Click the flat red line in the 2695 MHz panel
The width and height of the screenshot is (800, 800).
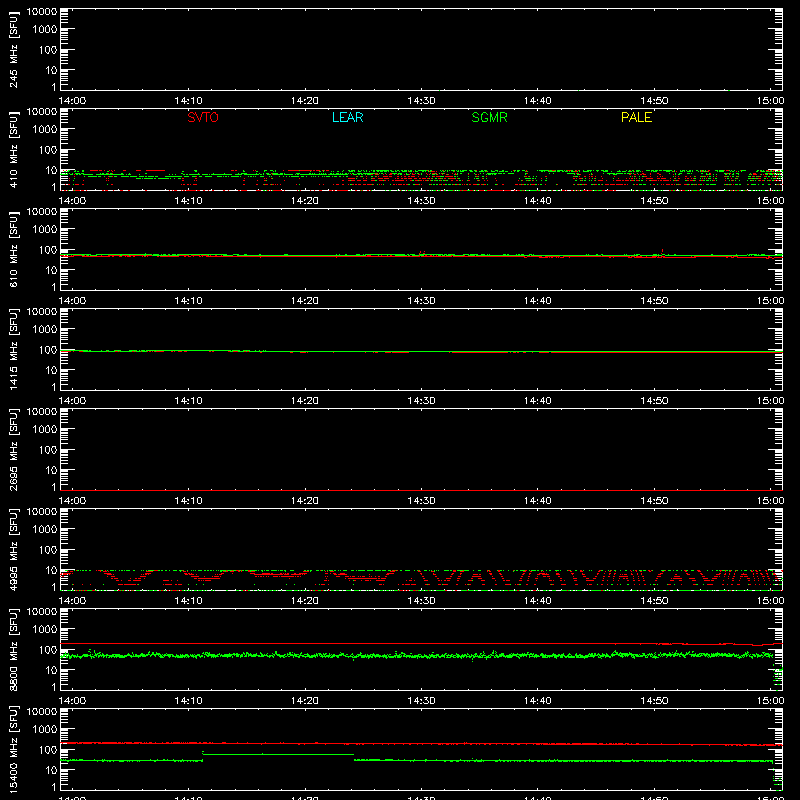click(x=421, y=490)
